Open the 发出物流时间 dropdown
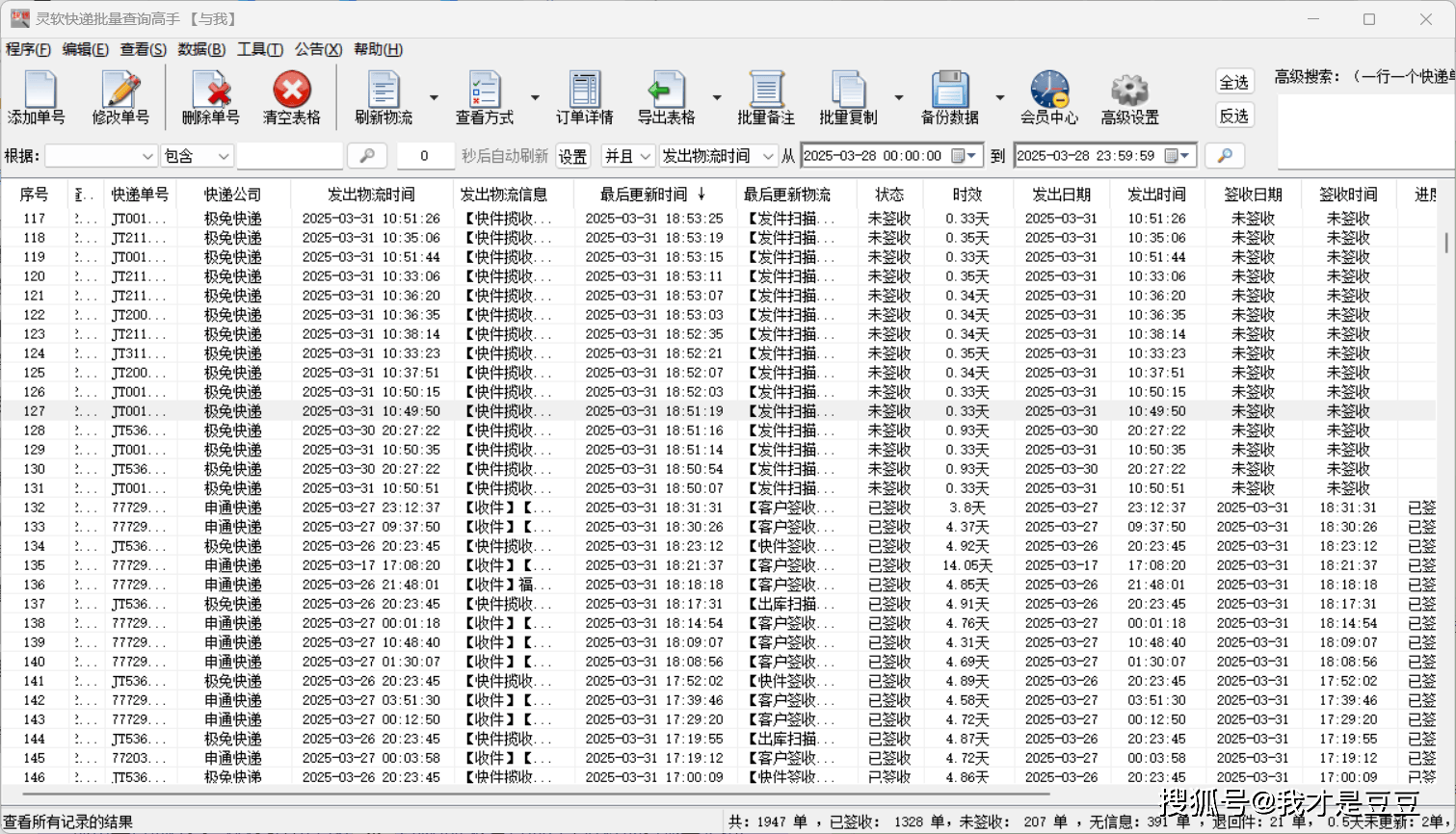 [x=718, y=156]
